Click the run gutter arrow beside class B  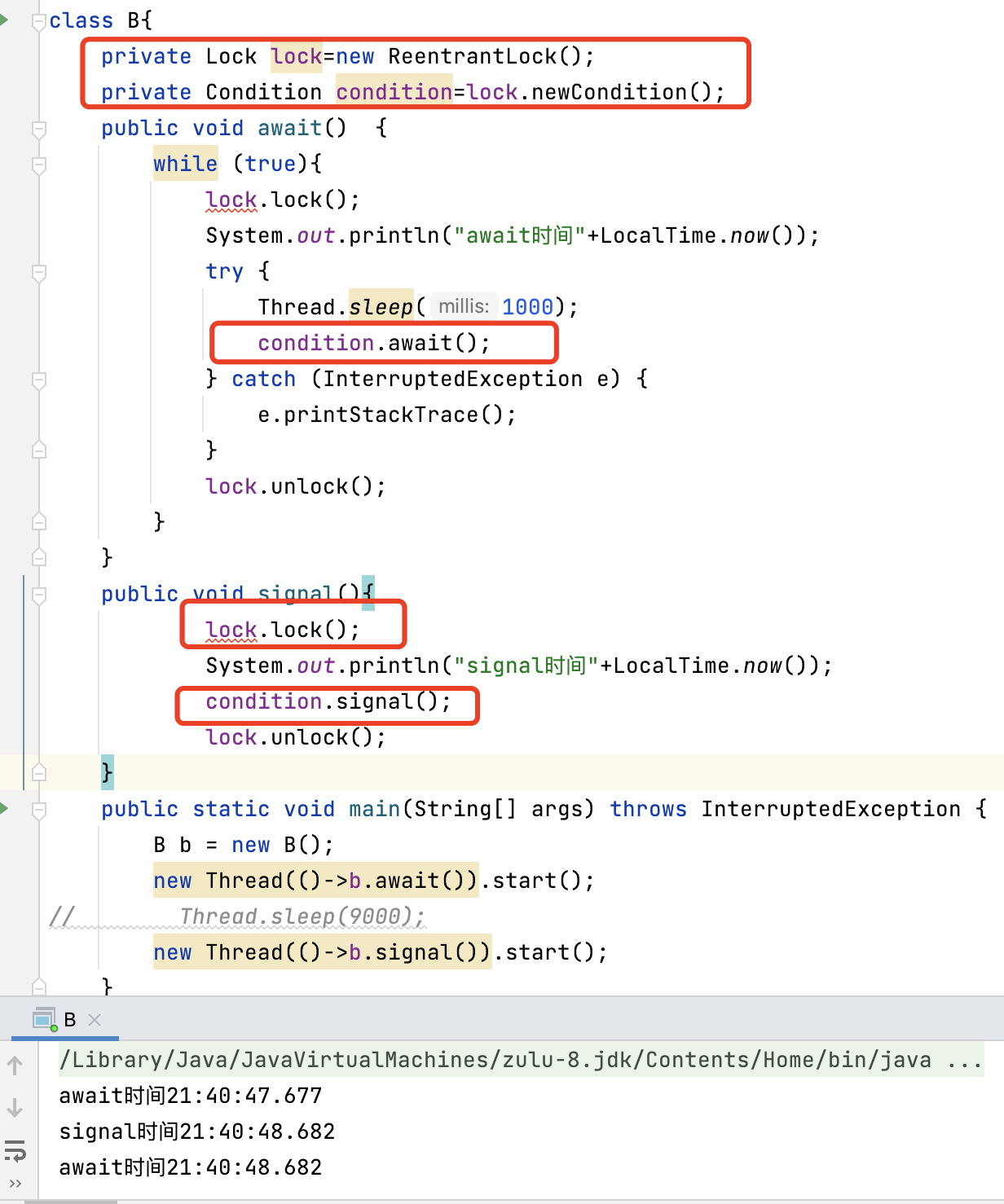coord(4,20)
